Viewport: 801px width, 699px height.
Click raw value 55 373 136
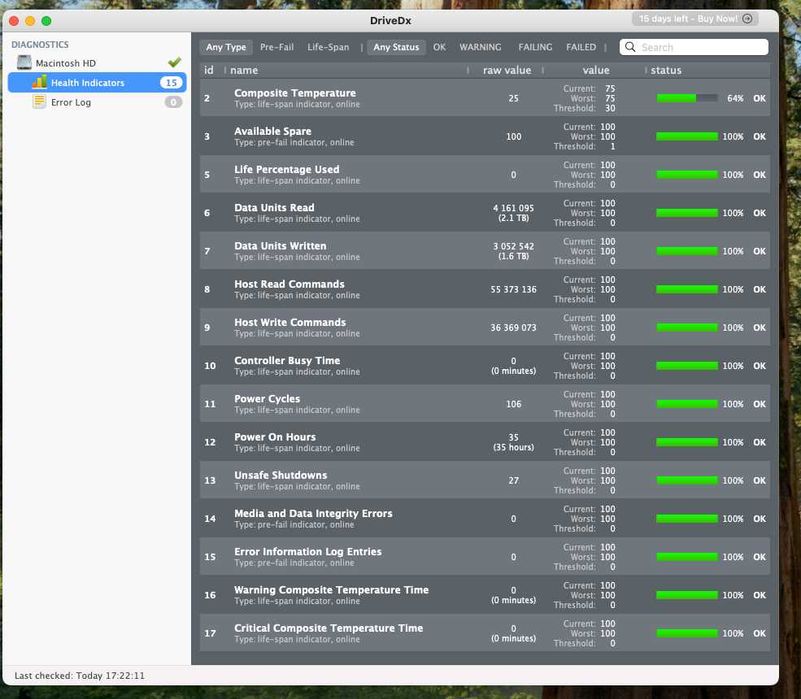[x=513, y=289]
